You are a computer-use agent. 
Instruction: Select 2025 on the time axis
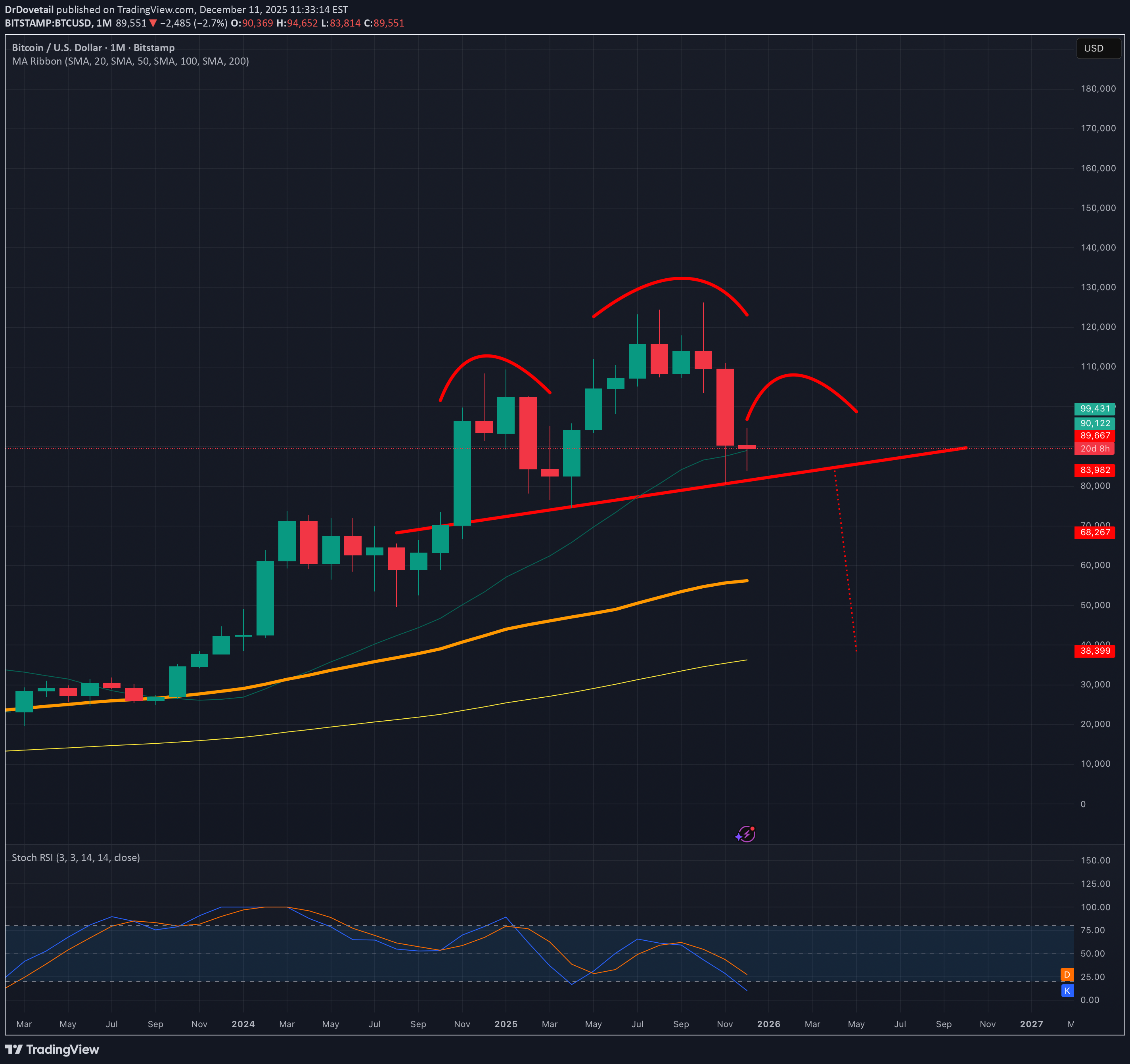pyautogui.click(x=506, y=1024)
